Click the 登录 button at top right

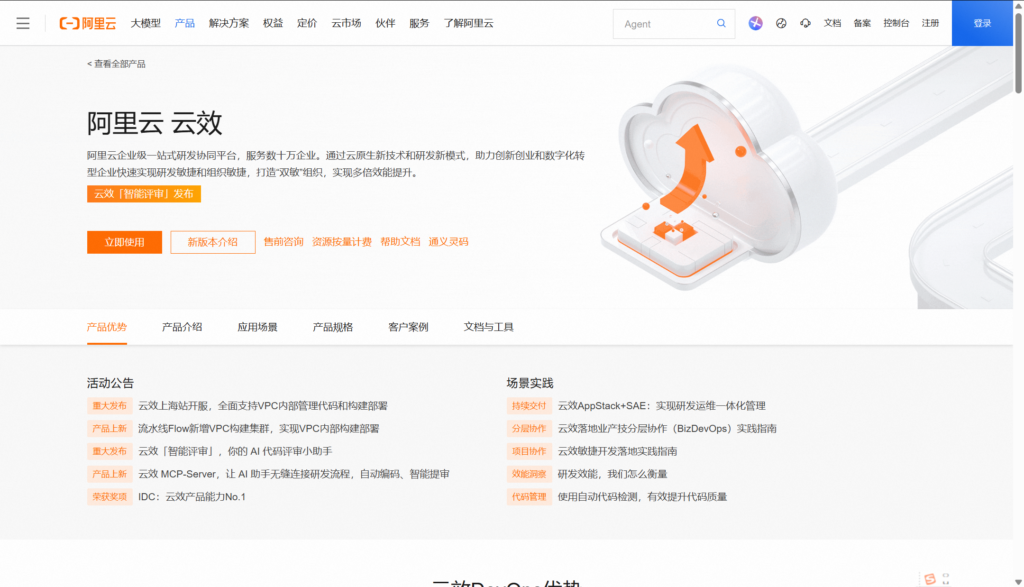click(x=983, y=23)
